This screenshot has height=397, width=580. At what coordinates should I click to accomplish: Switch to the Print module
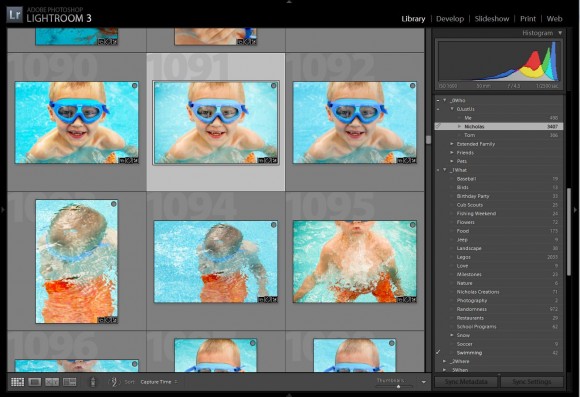click(528, 18)
